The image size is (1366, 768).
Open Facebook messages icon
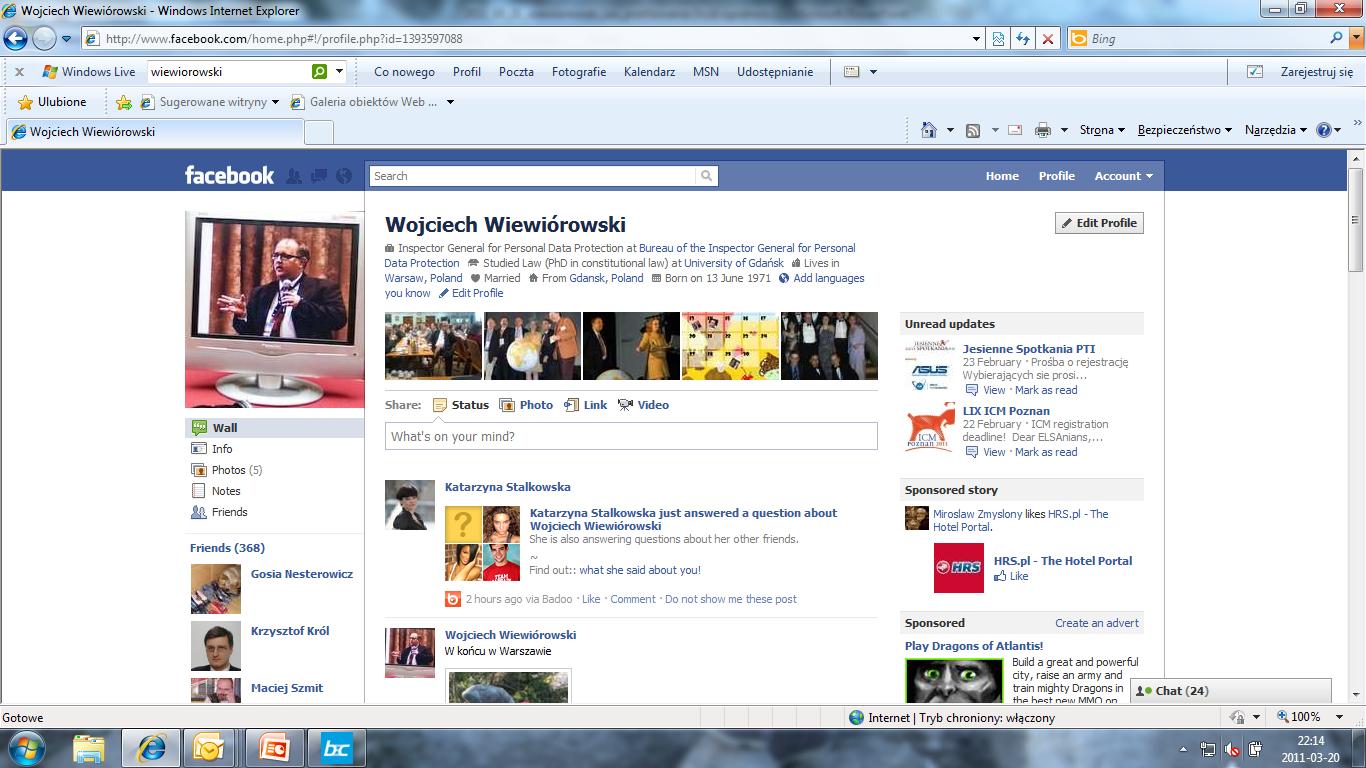click(x=319, y=176)
